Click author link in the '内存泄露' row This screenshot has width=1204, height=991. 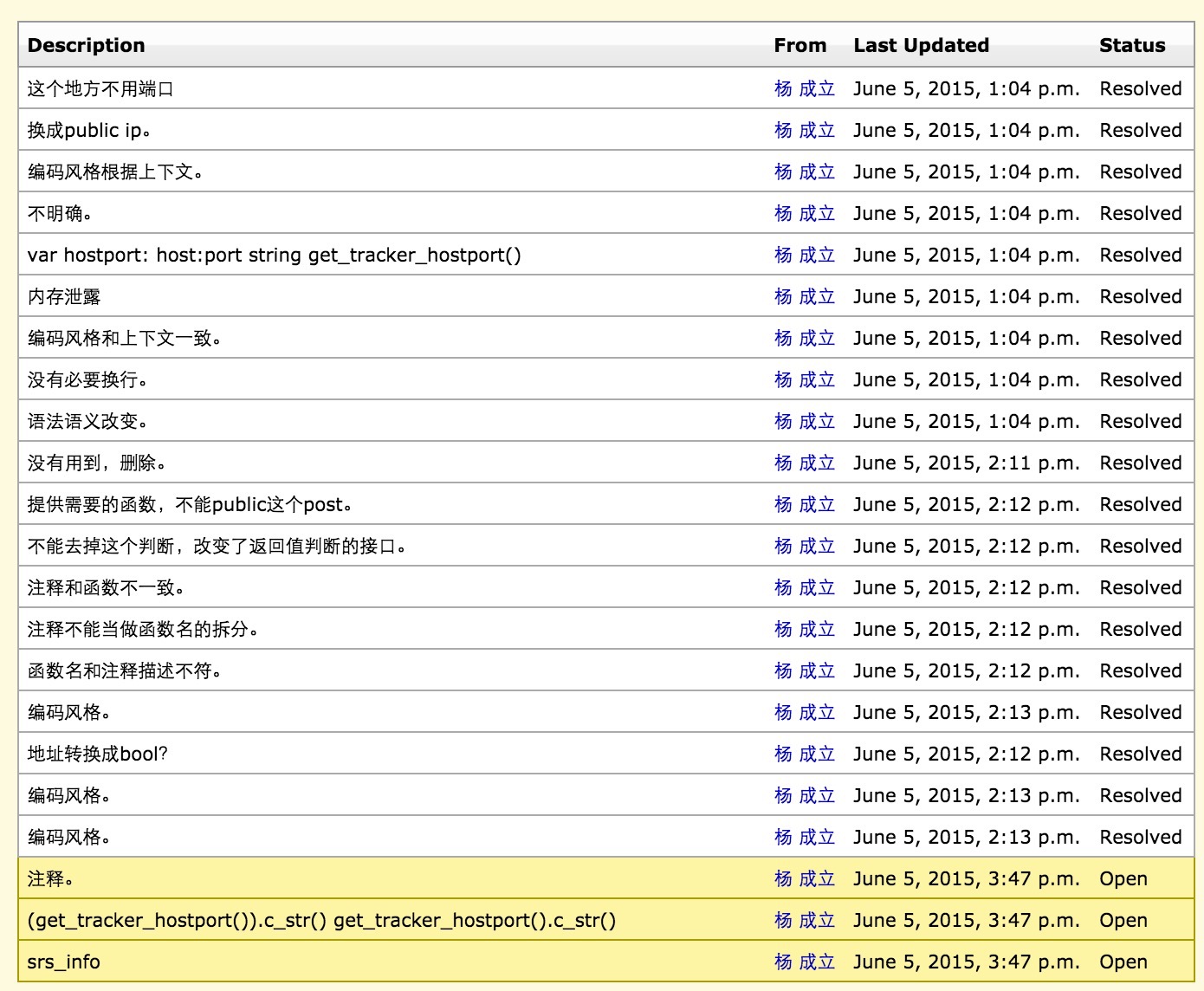pos(804,297)
